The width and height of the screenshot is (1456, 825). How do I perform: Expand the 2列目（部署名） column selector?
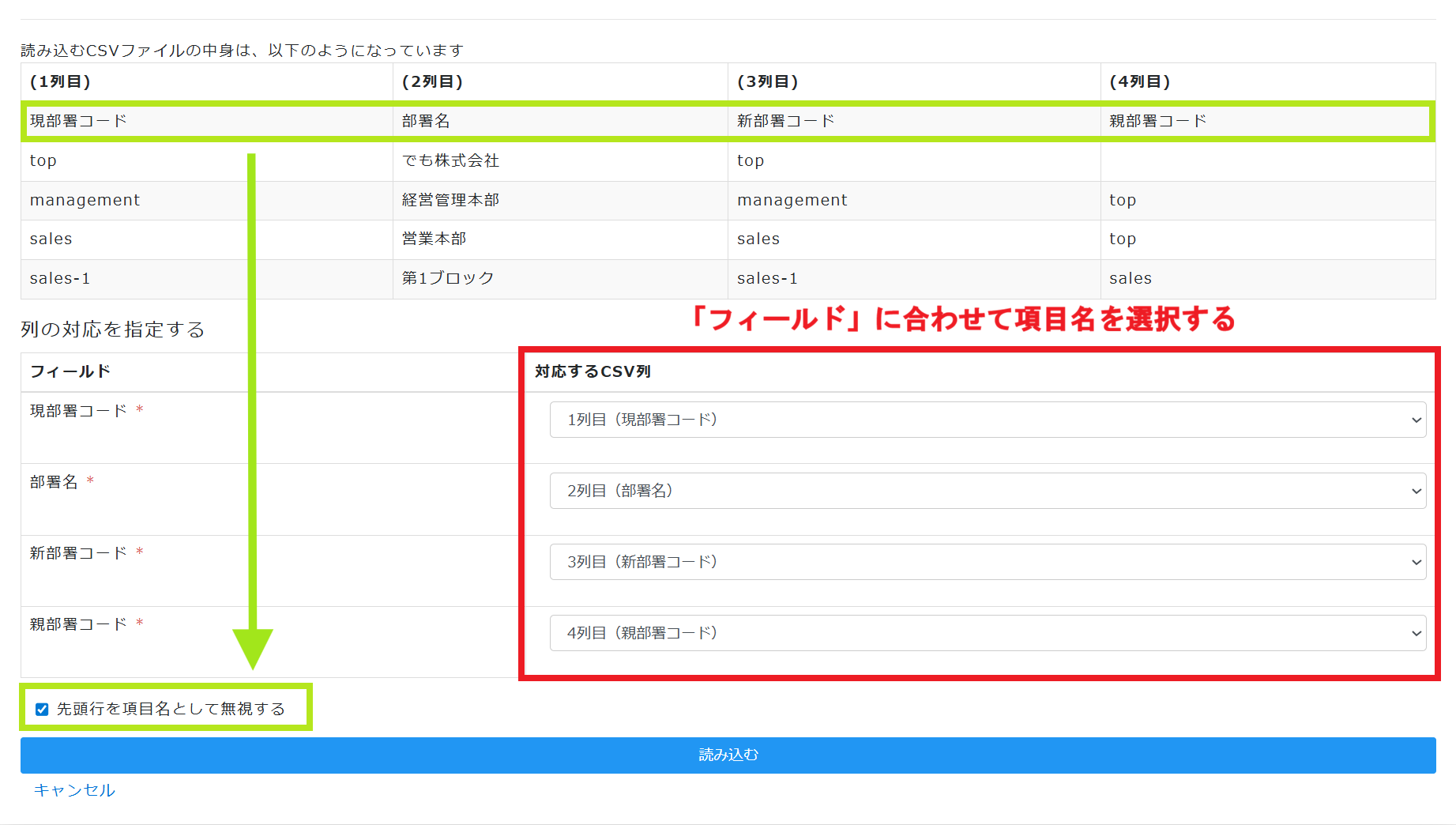(987, 491)
